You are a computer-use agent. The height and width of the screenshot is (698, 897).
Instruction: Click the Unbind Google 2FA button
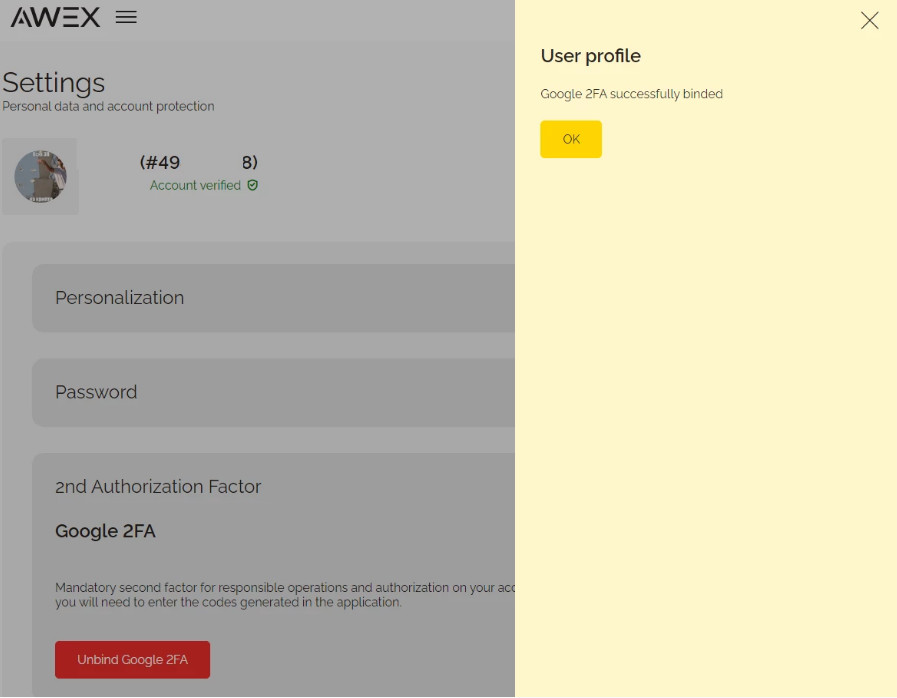(132, 660)
